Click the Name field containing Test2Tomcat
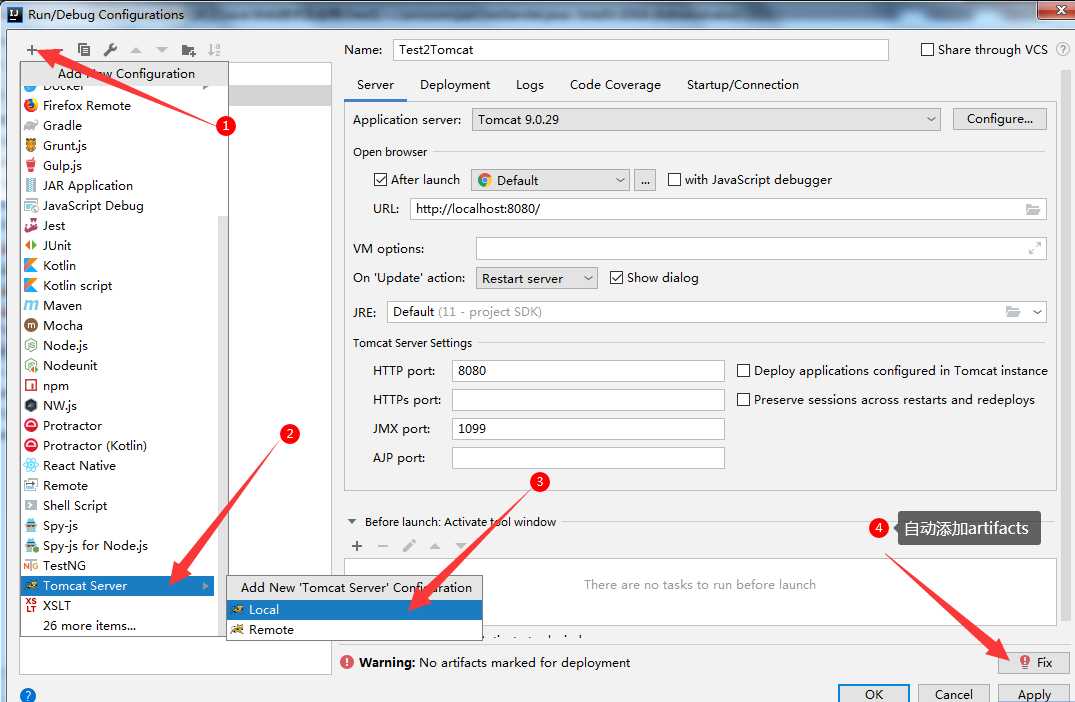 point(640,49)
